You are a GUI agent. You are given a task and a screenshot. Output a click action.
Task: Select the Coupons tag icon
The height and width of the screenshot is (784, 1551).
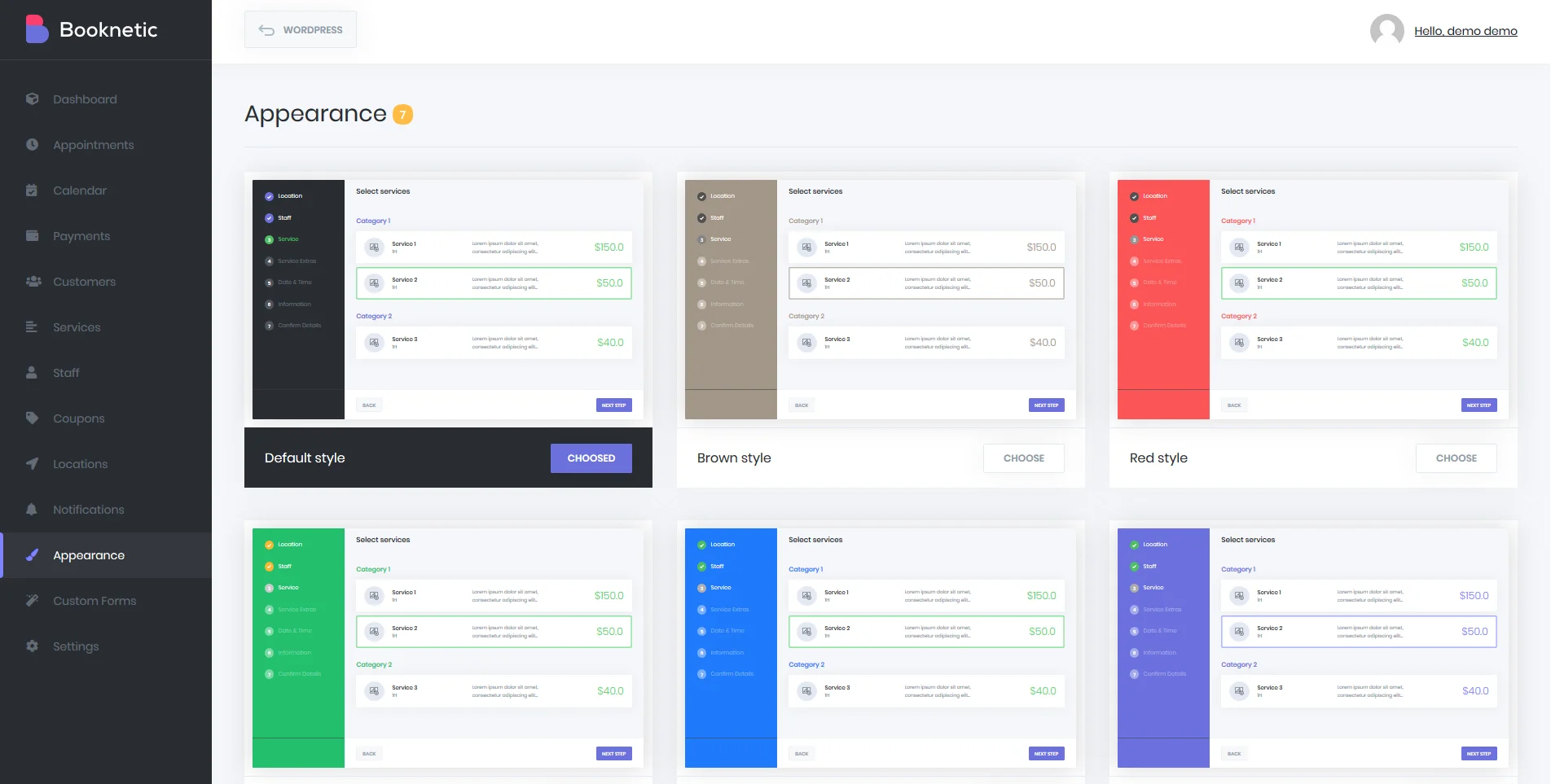[32, 418]
